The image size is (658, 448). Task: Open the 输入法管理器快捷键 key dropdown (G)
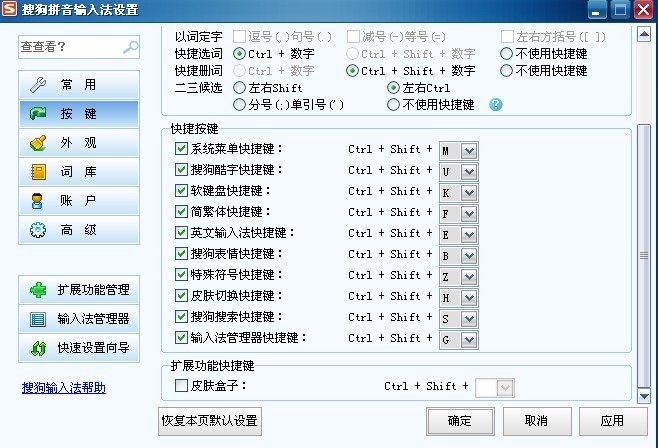[x=469, y=339]
